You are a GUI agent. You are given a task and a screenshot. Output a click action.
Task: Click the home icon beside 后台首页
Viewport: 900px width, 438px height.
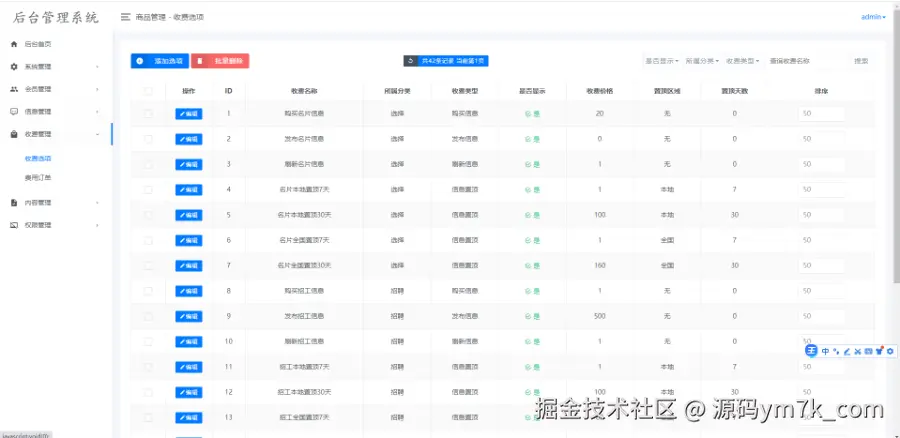(x=14, y=44)
